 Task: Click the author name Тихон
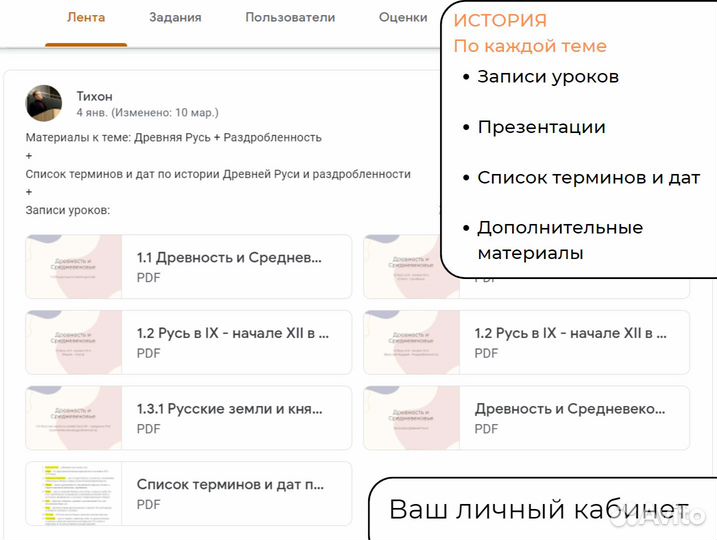click(x=94, y=96)
